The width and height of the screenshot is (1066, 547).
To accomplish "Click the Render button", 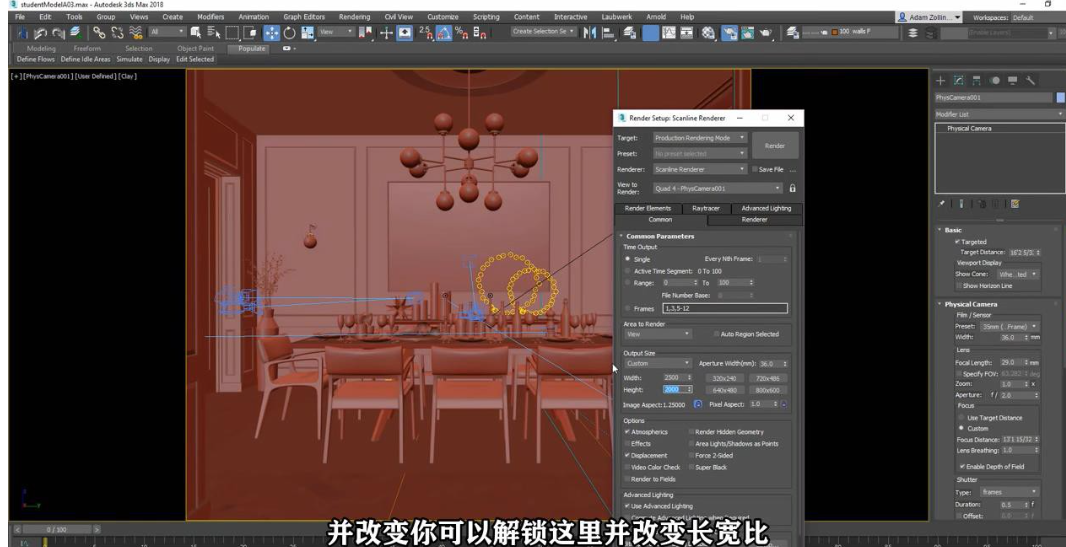I will 775,146.
